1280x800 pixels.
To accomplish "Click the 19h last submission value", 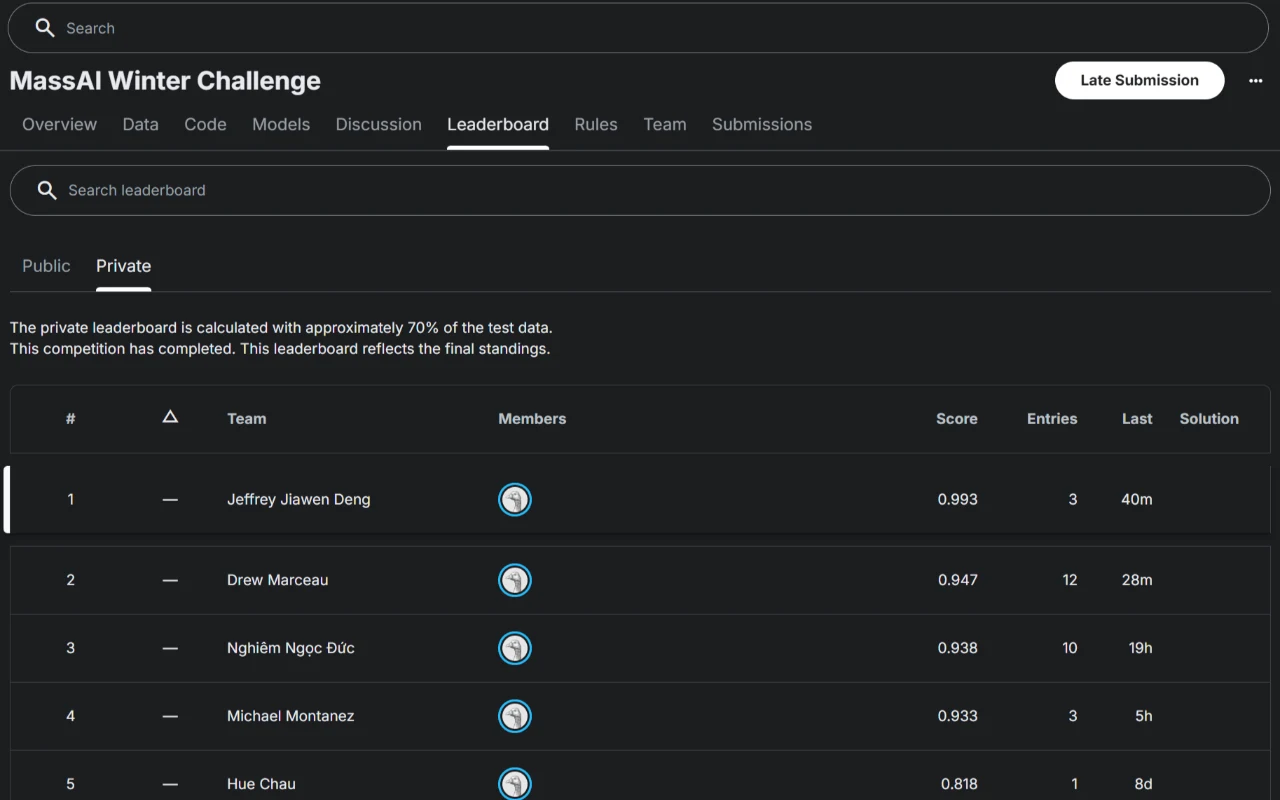I will click(x=1140, y=648).
